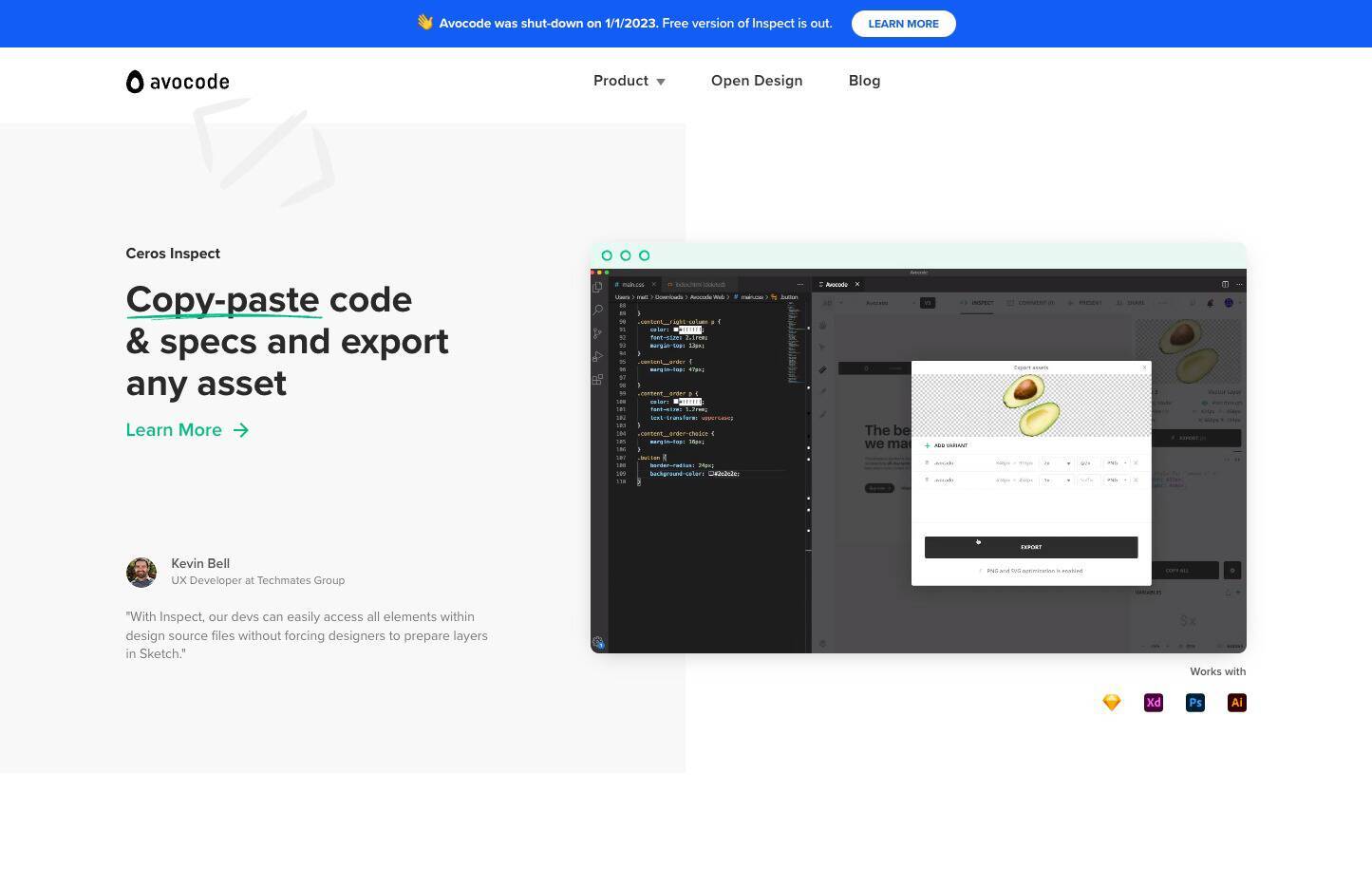Open the Extensions icon in editor sidebar
1372x886 pixels.
pyautogui.click(x=597, y=380)
